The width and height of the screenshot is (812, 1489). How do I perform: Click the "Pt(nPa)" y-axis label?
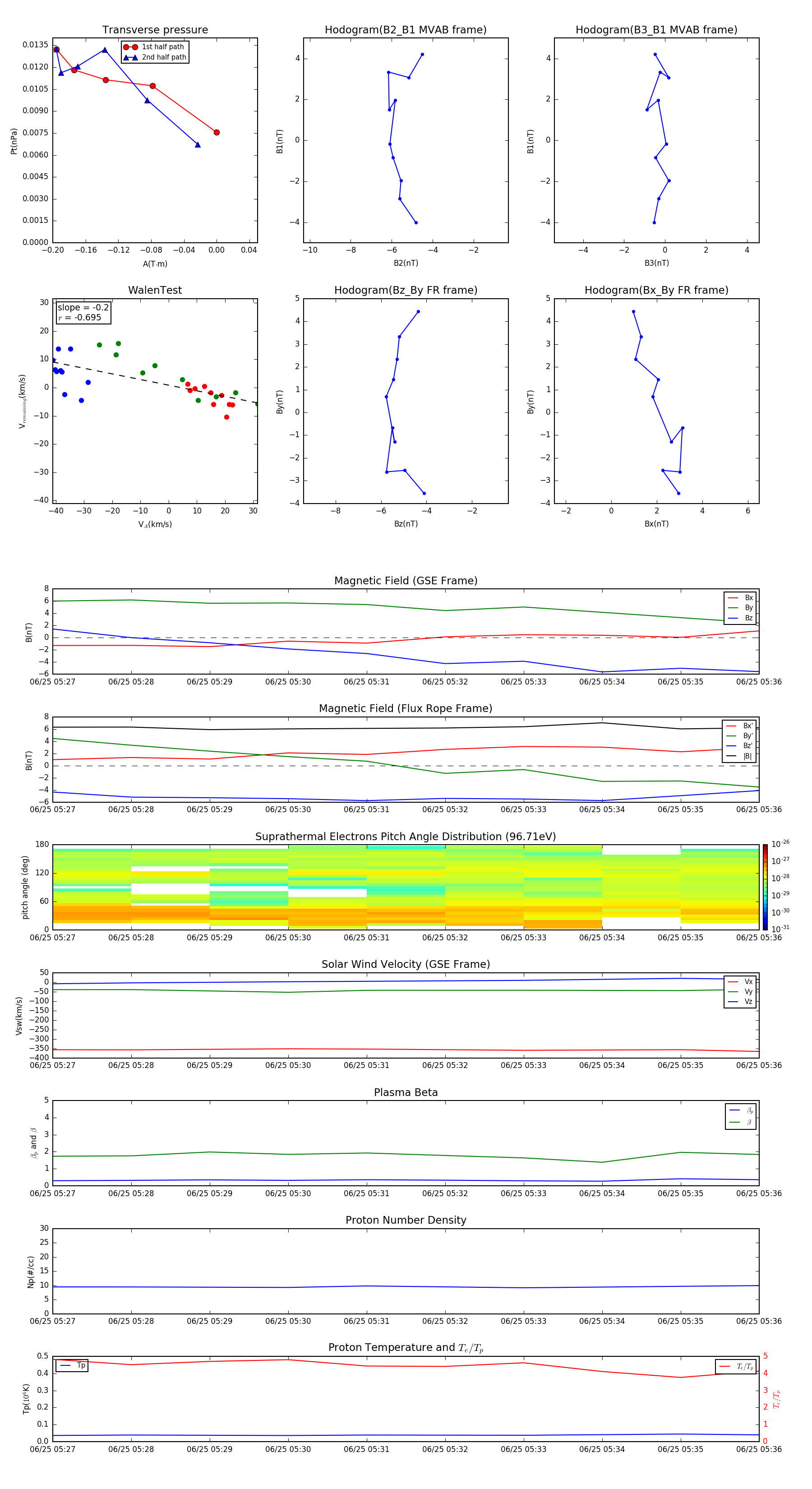pos(14,140)
